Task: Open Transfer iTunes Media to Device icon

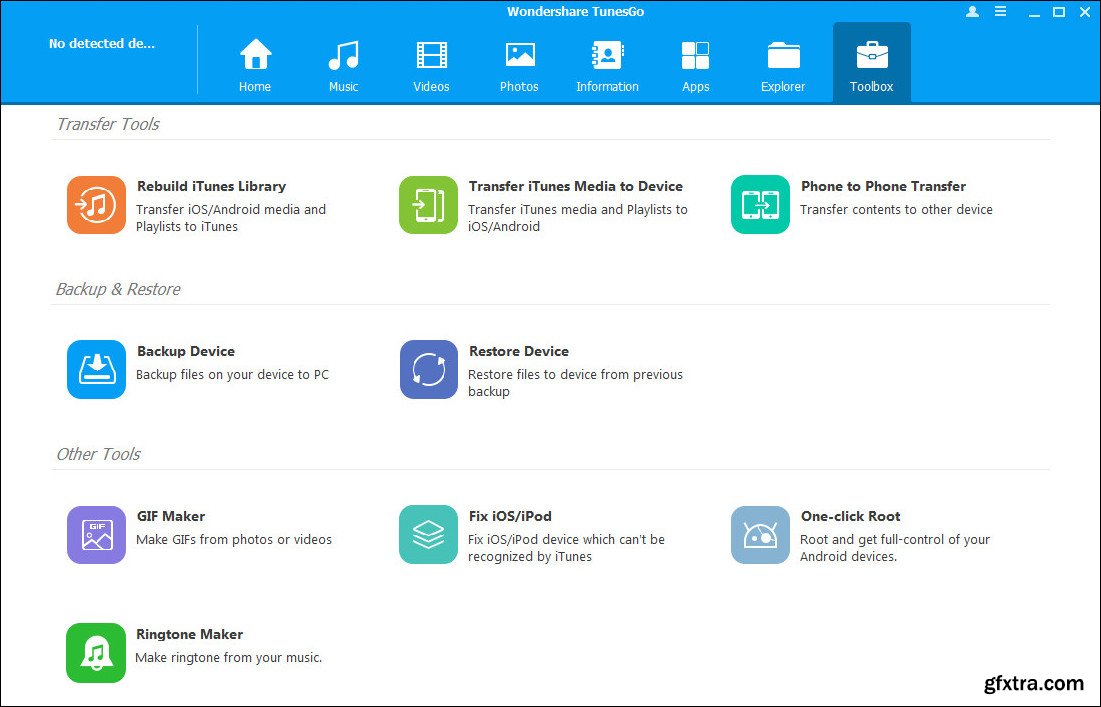Action: (x=428, y=205)
